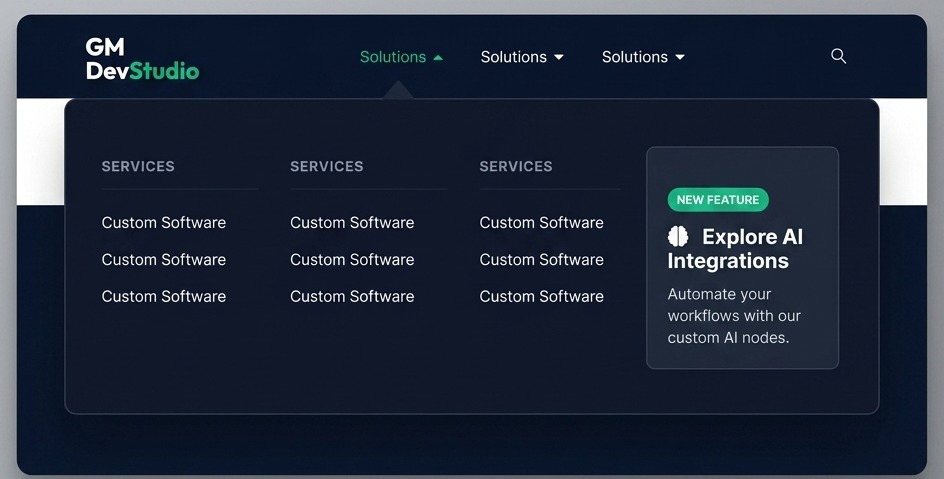
Task: Click the first column's SERVICES heading
Action: [x=138, y=166]
